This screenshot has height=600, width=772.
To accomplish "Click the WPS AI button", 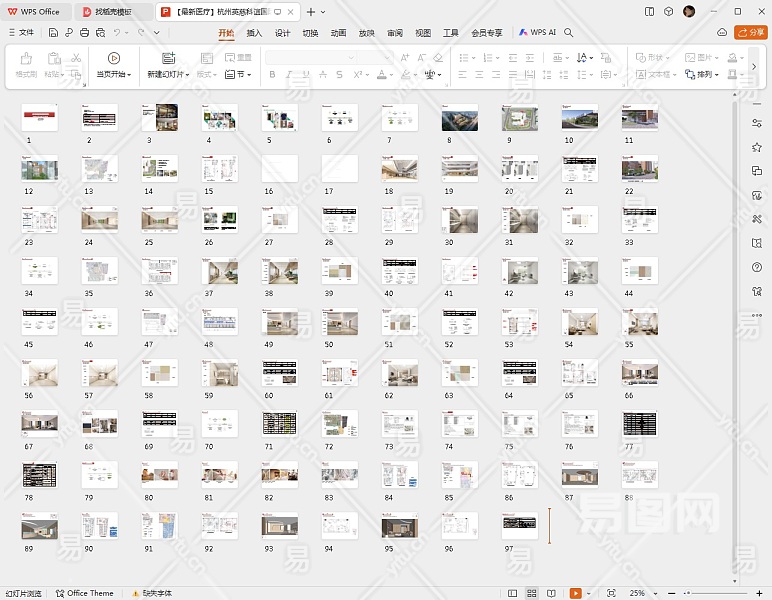I will tap(537, 32).
